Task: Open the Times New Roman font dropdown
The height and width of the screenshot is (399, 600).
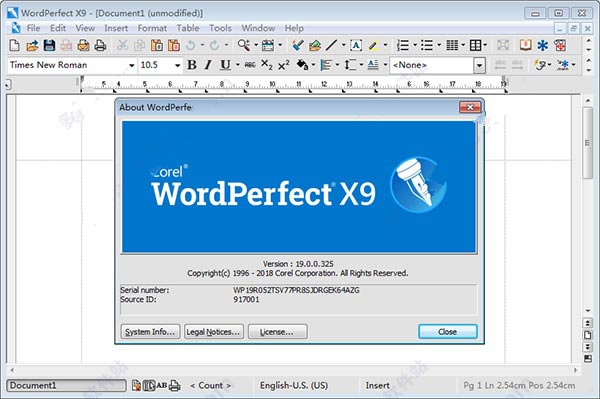Action: pyautogui.click(x=131, y=65)
